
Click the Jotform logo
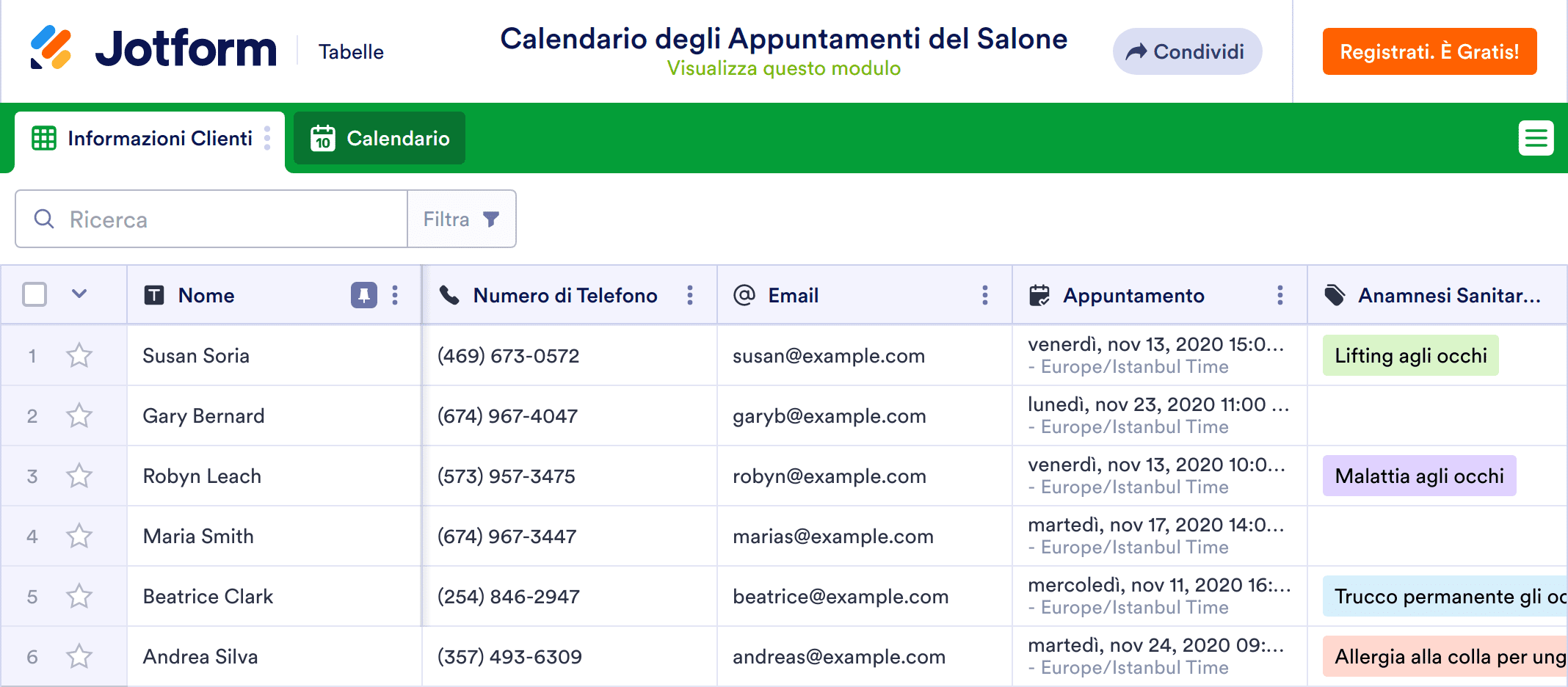pos(153,48)
